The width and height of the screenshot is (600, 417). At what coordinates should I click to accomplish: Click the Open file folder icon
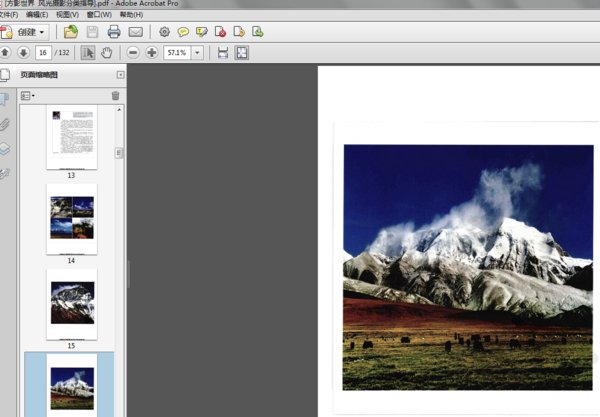click(71, 32)
